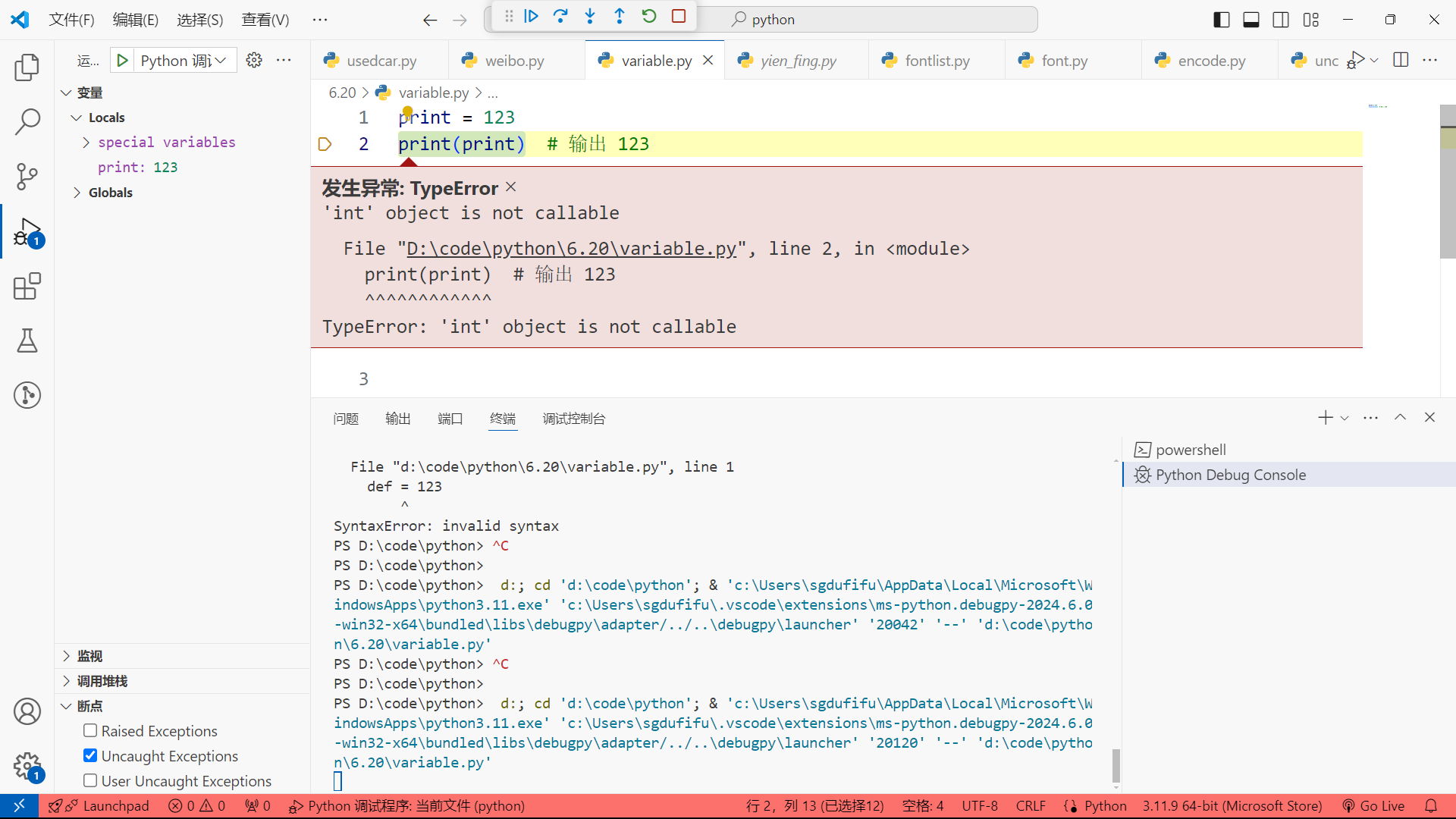1456x819 pixels.
Task: Click the debug Continue button
Action: [x=531, y=17]
